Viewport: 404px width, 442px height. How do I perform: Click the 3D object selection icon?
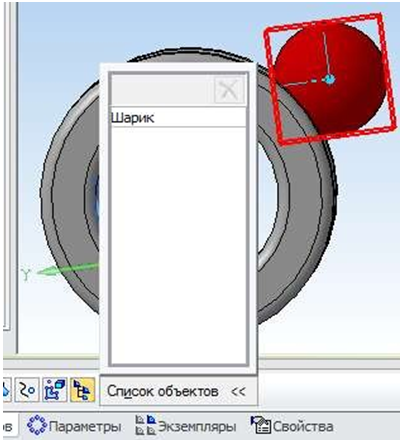[55, 389]
